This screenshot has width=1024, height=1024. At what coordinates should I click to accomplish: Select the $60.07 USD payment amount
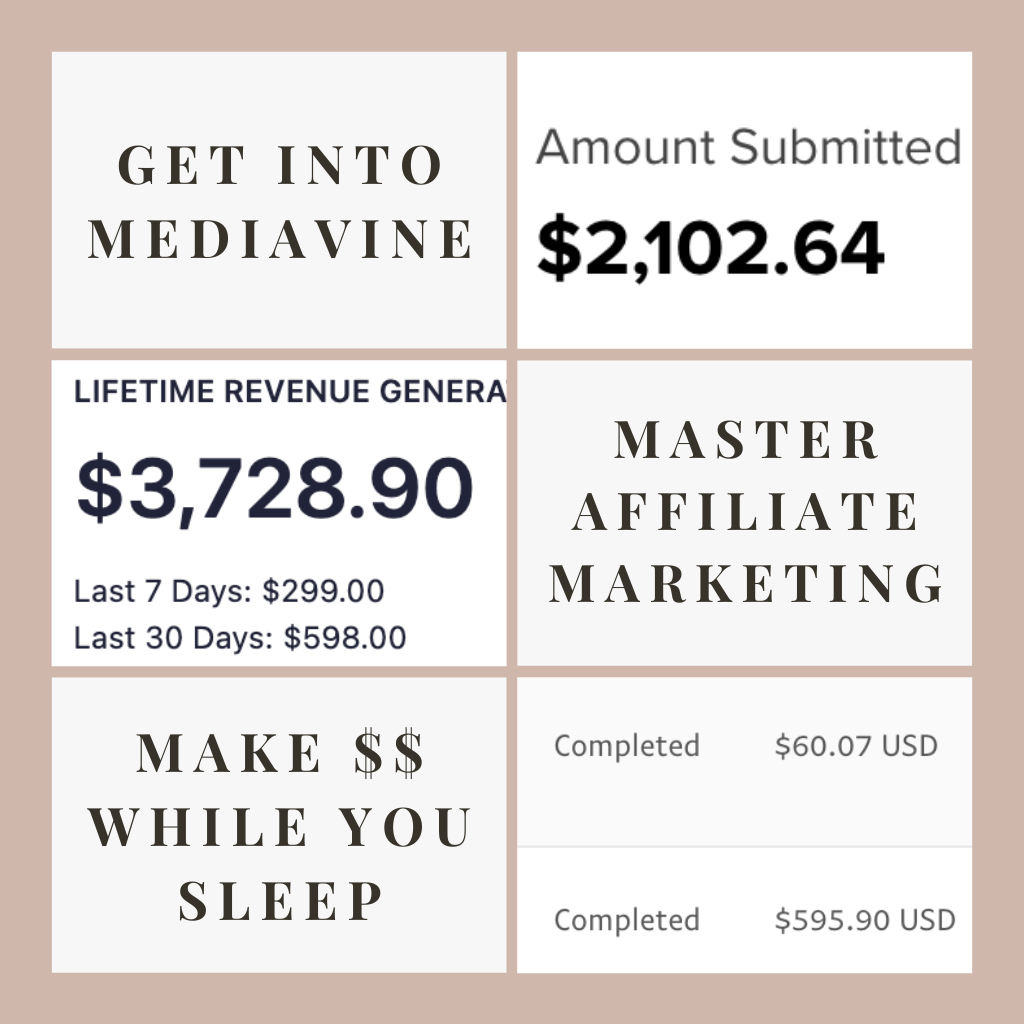coord(856,746)
